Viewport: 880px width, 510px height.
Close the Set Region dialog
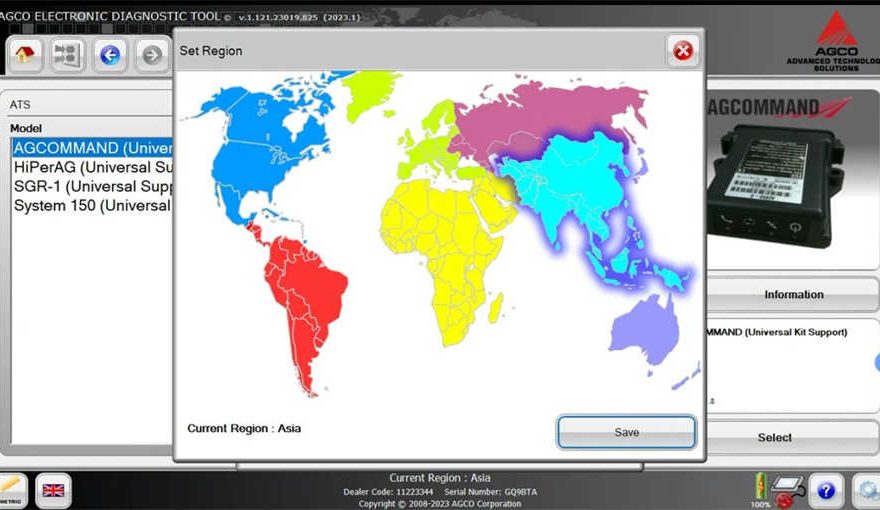pyautogui.click(x=683, y=51)
